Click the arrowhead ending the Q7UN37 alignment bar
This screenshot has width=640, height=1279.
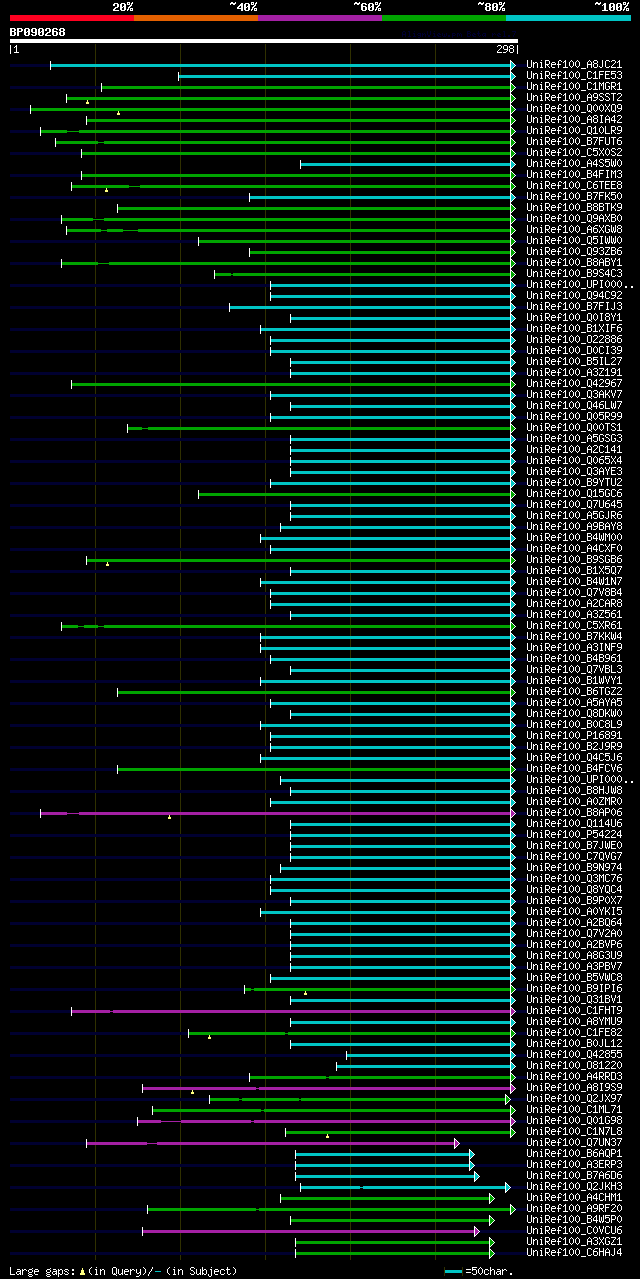coord(457,1142)
